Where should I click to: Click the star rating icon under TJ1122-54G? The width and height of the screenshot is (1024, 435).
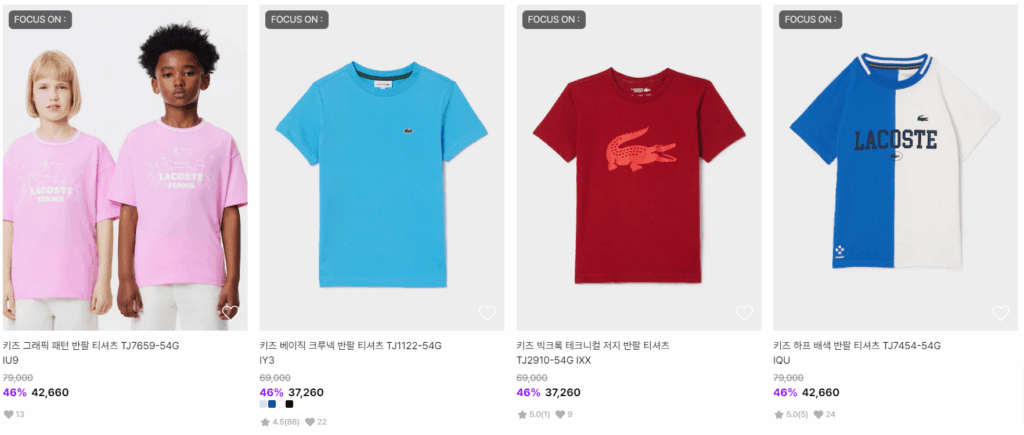[265, 422]
